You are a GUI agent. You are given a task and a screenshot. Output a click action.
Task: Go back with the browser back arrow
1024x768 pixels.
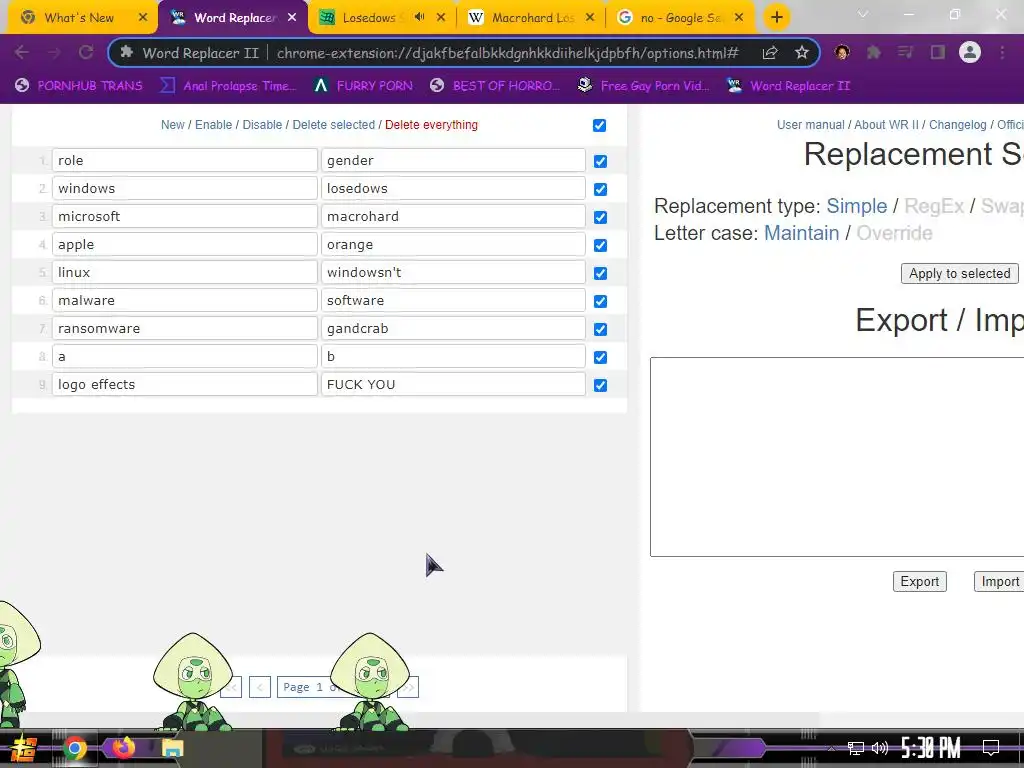[x=22, y=52]
